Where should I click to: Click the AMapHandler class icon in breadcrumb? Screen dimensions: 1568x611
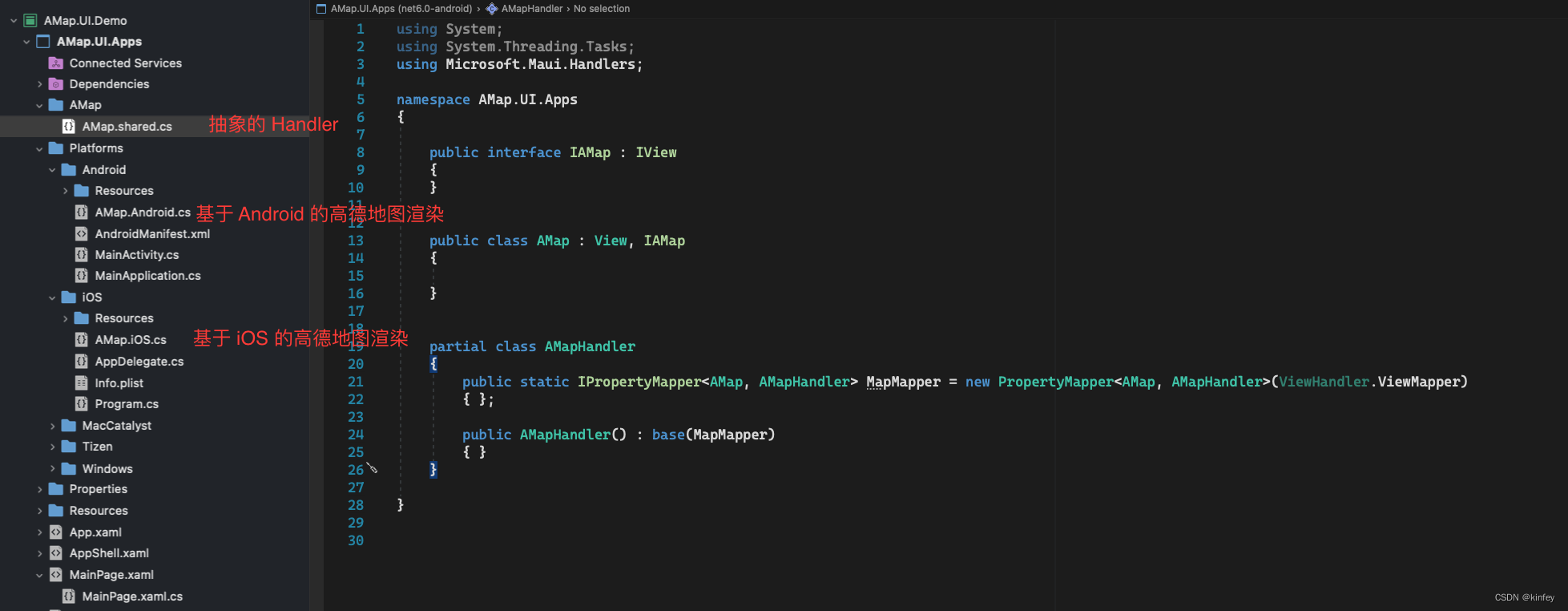(492, 9)
